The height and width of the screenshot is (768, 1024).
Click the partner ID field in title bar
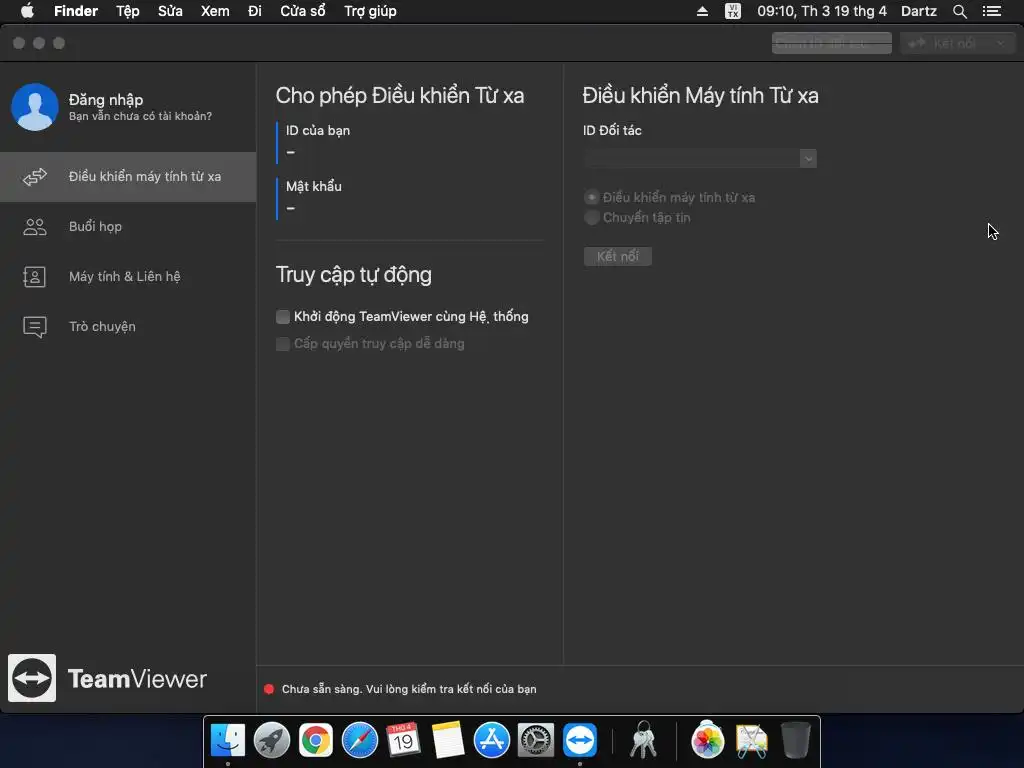point(831,43)
